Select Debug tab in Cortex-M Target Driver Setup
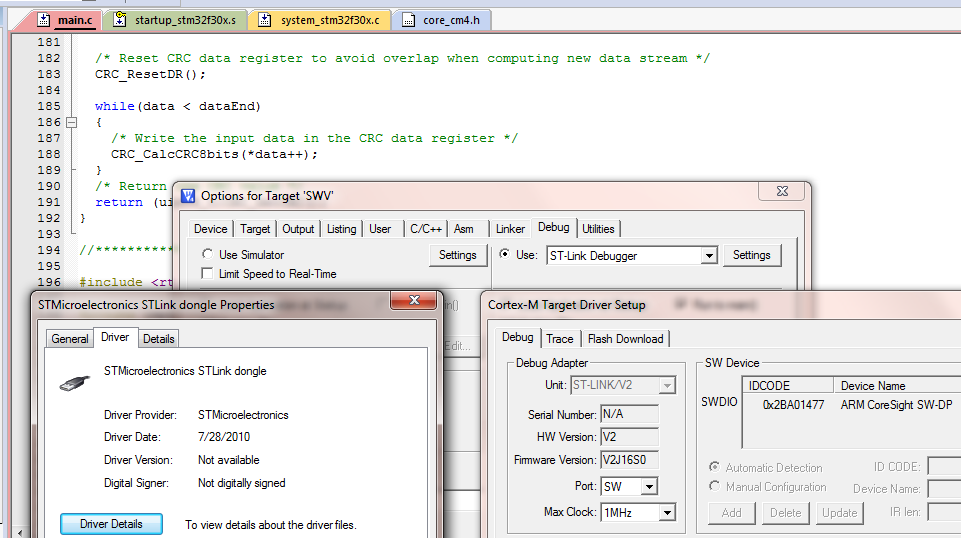The height and width of the screenshot is (538, 961). pyautogui.click(x=518, y=338)
